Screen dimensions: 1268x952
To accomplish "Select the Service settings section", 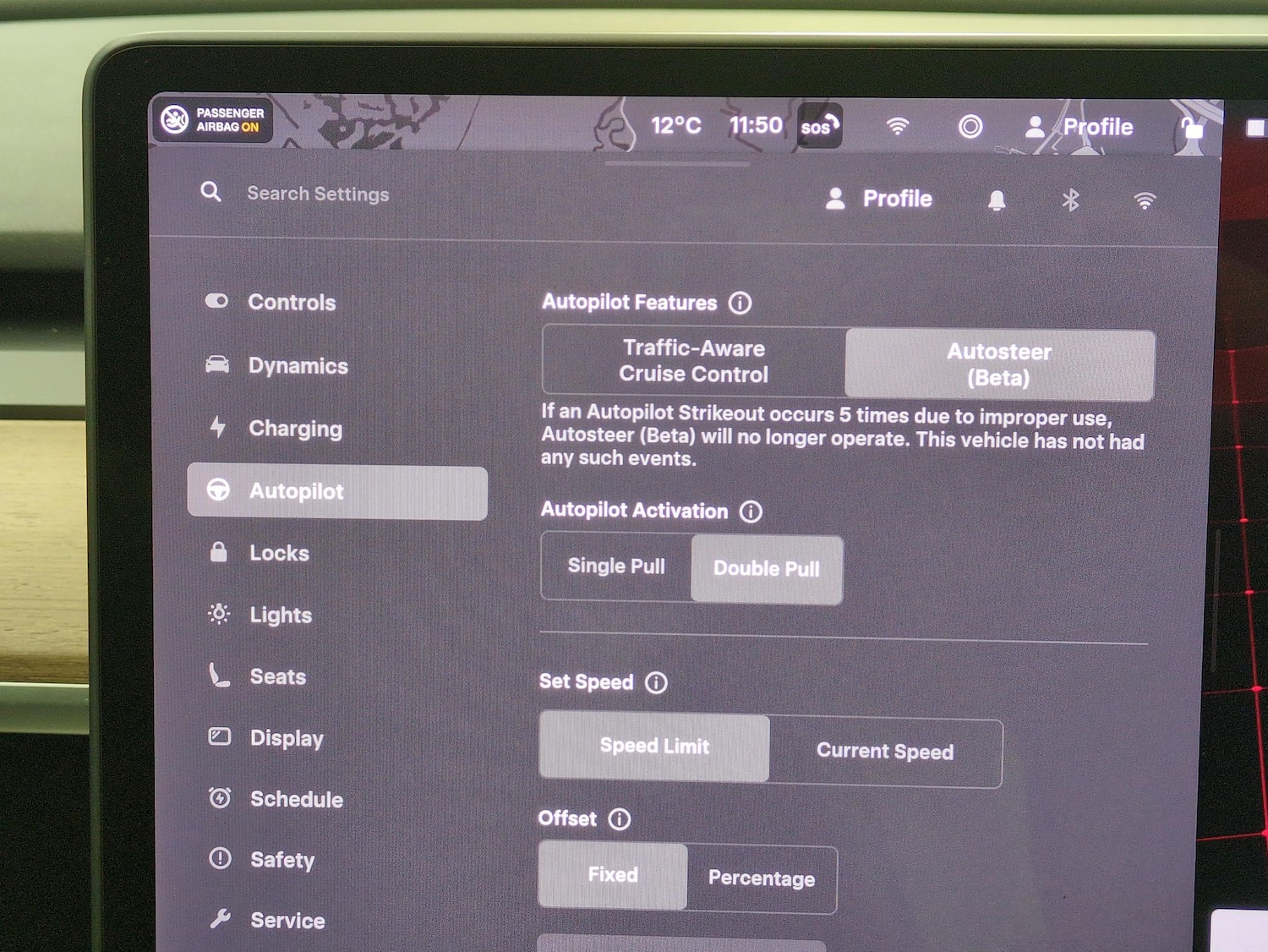I will [x=287, y=920].
